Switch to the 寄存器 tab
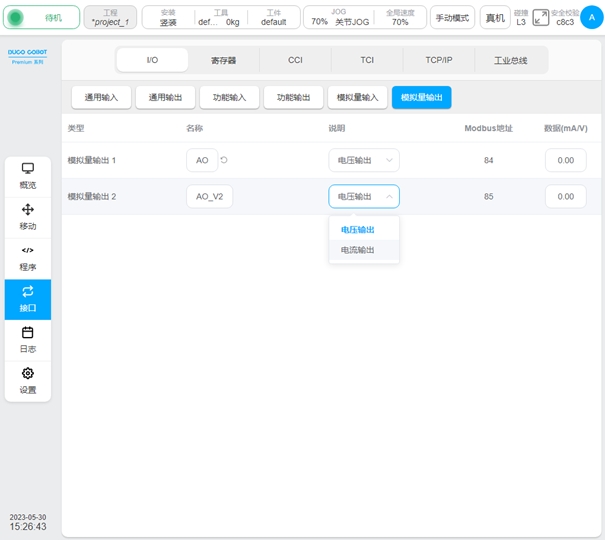The height and width of the screenshot is (540, 605). [224, 60]
